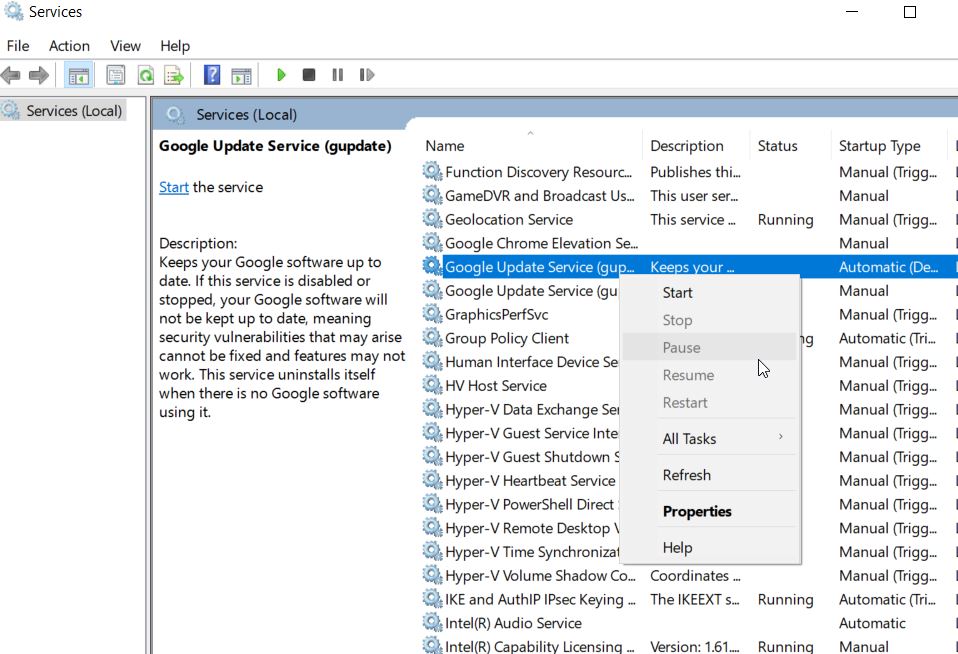Click the Export List toolbar icon
Screen dimensions: 958x654
[174, 75]
